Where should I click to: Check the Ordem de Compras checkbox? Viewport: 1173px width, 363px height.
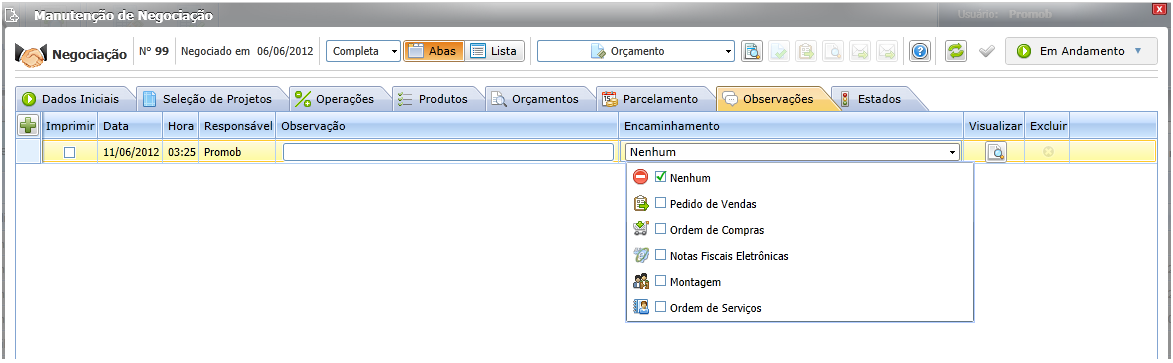coord(661,229)
